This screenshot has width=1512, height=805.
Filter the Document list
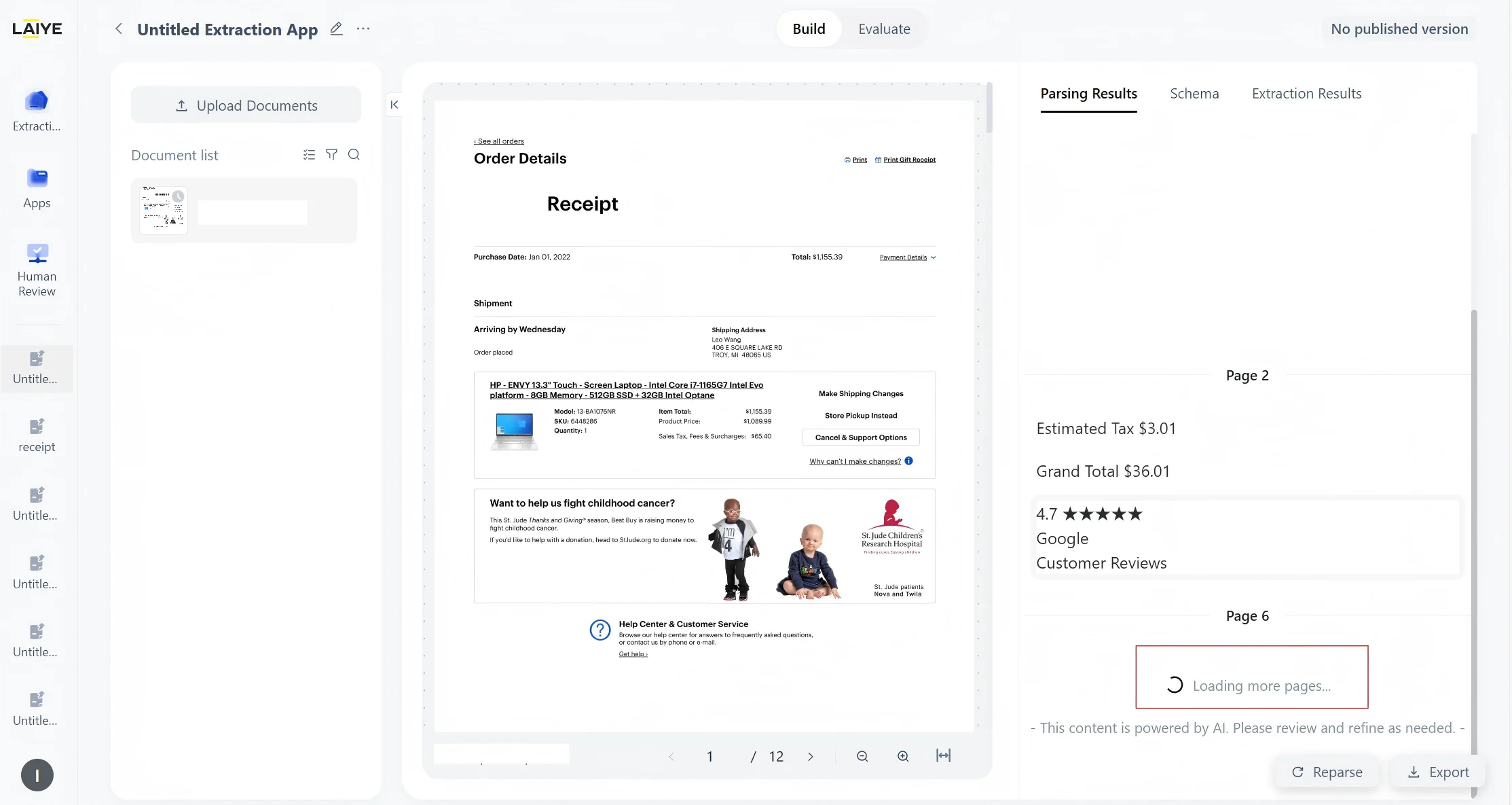click(331, 155)
